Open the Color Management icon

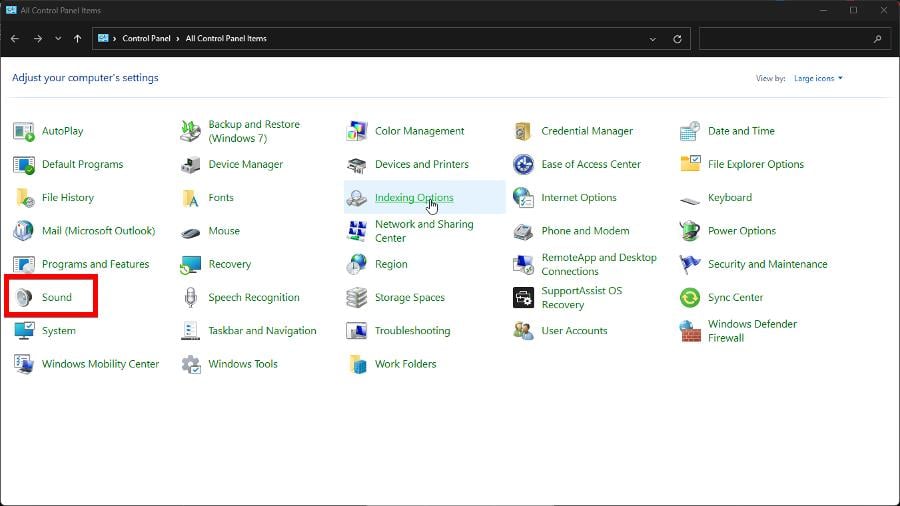point(357,131)
